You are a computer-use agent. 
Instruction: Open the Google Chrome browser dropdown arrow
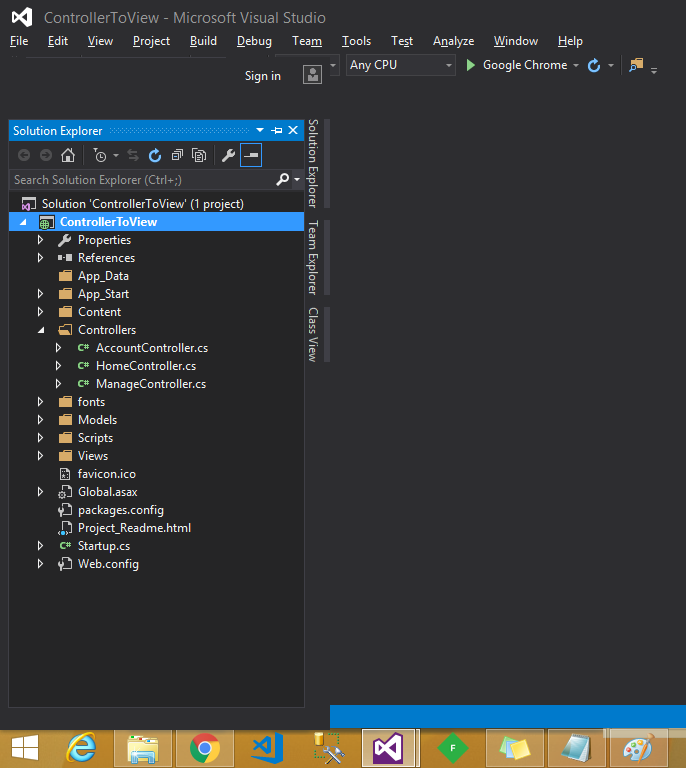[x=576, y=65]
